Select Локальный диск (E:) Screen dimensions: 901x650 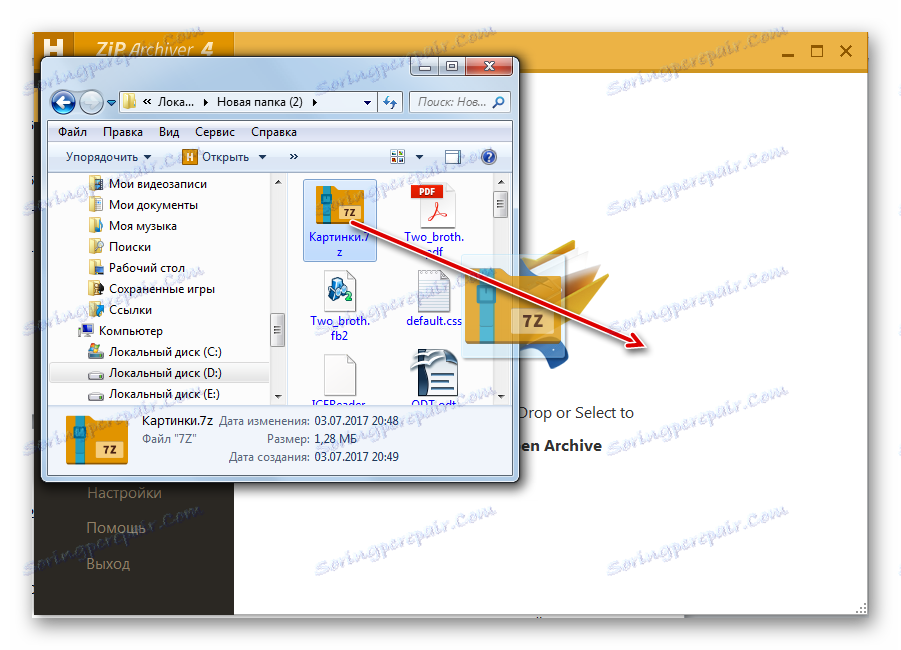pyautogui.click(x=164, y=394)
